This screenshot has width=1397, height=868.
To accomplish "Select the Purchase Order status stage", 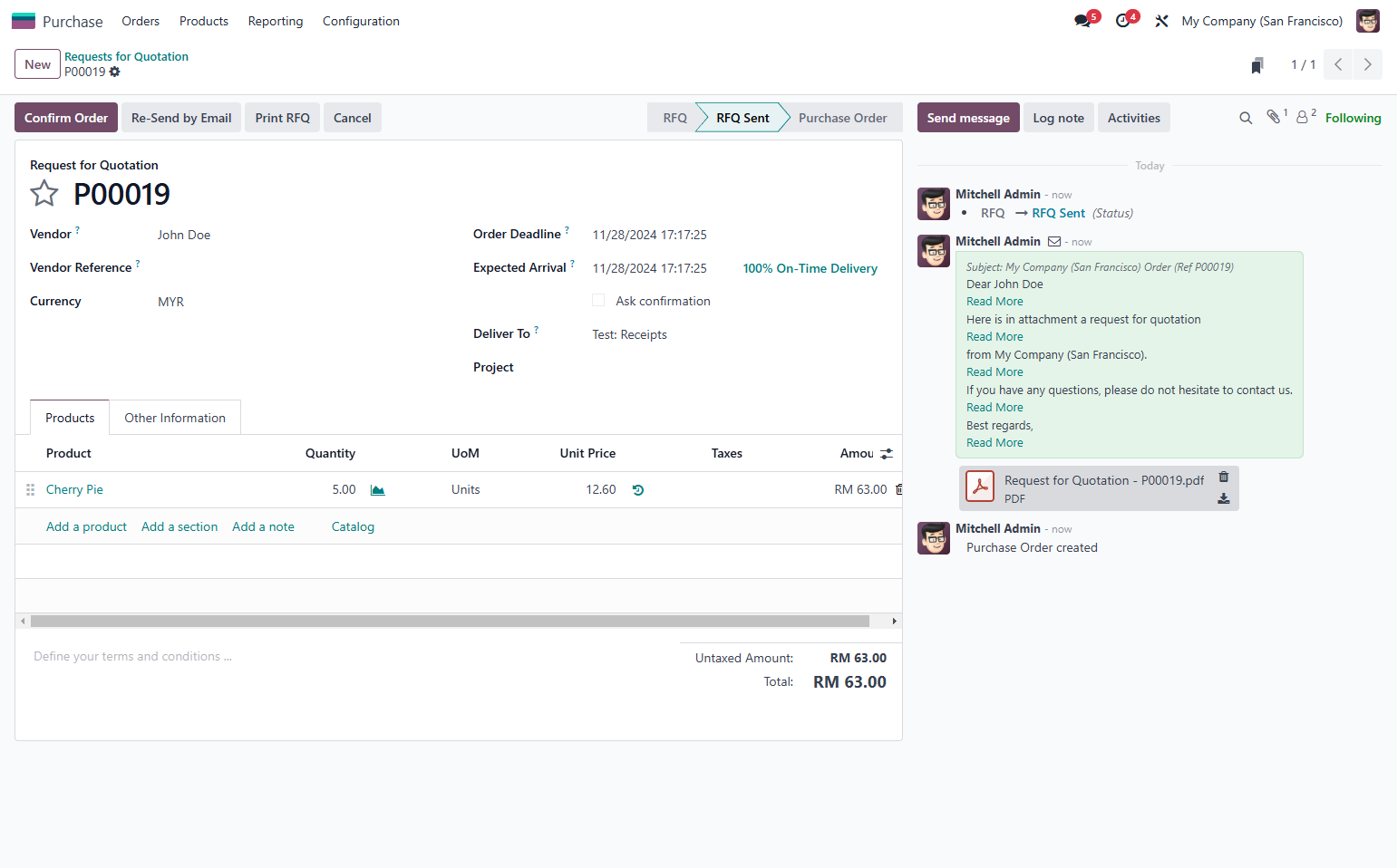I will click(x=843, y=118).
